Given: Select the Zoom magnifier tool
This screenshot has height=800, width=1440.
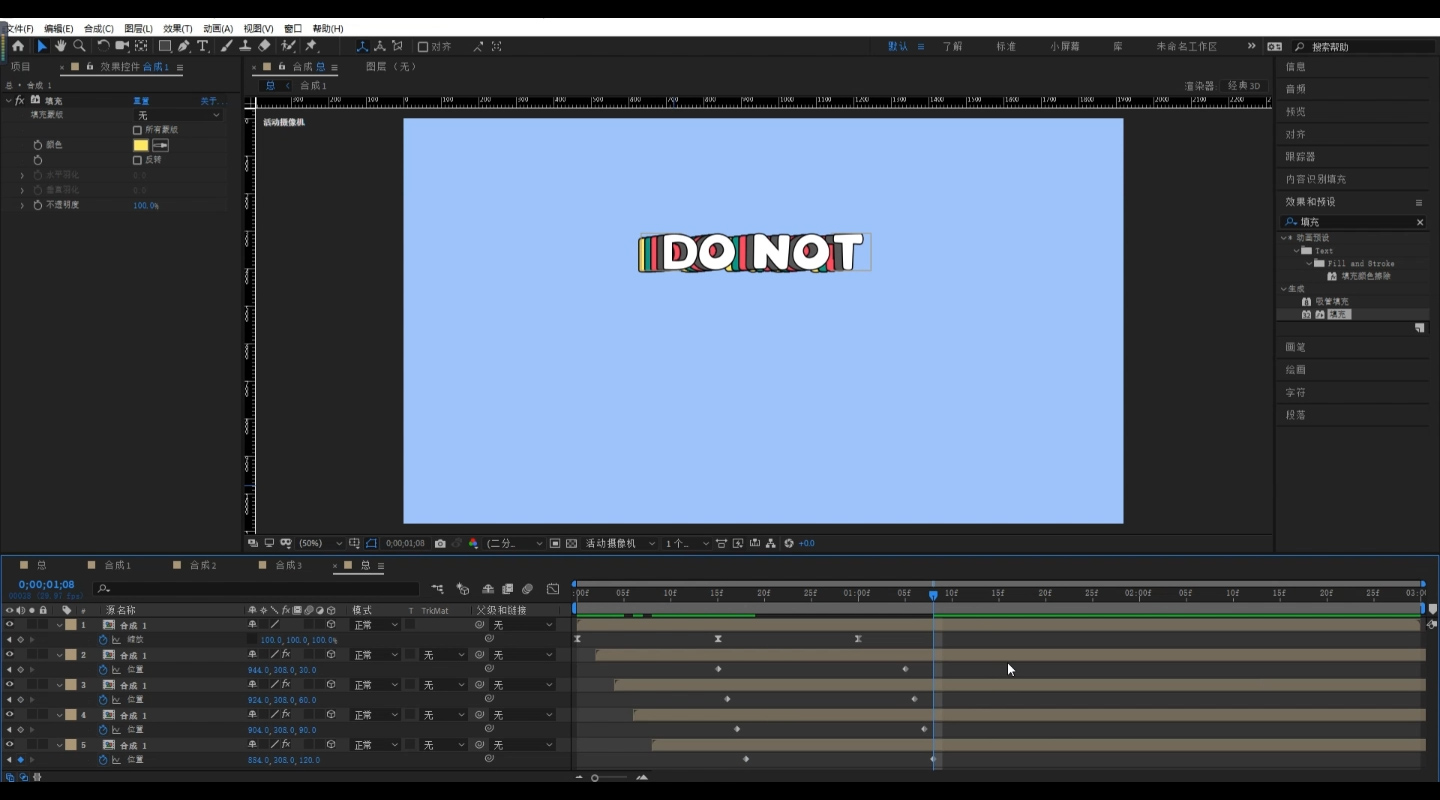Looking at the screenshot, I should [79, 46].
